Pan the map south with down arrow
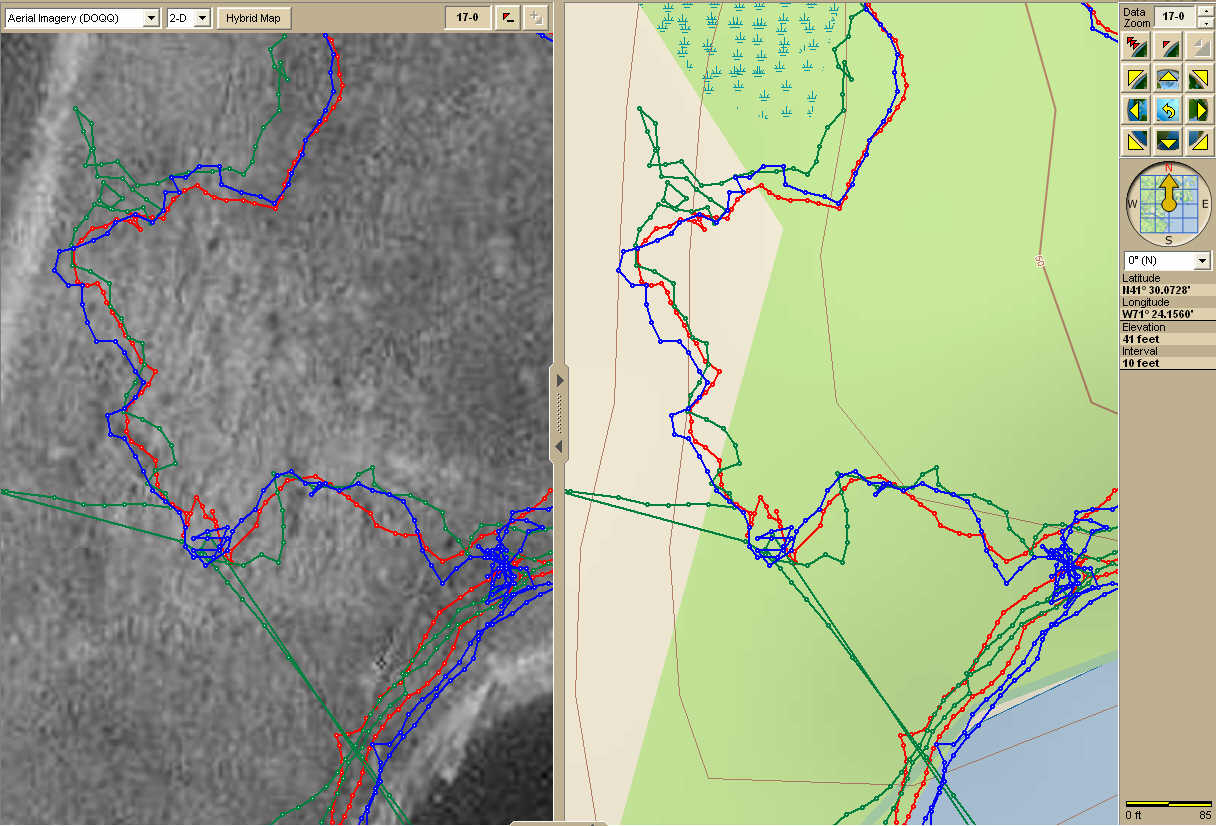Image resolution: width=1216 pixels, height=826 pixels. tap(1167, 140)
